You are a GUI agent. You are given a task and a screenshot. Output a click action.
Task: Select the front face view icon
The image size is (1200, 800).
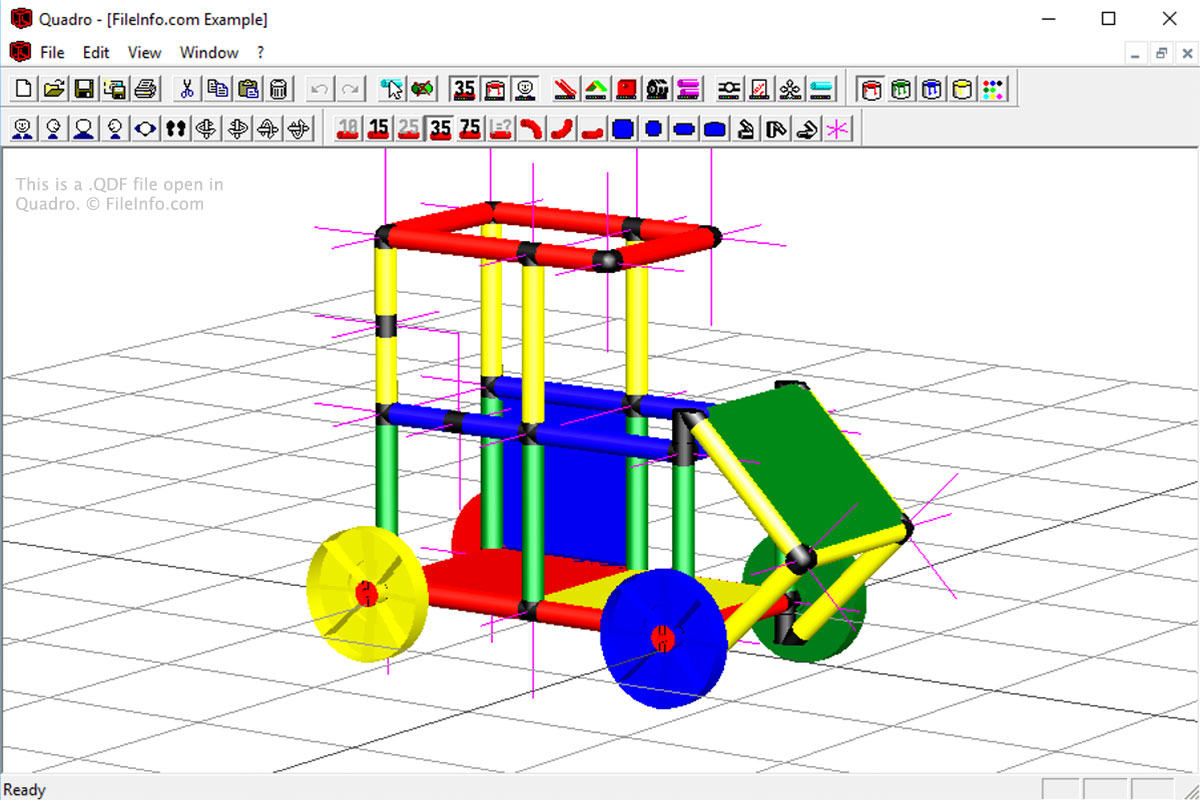pos(22,128)
